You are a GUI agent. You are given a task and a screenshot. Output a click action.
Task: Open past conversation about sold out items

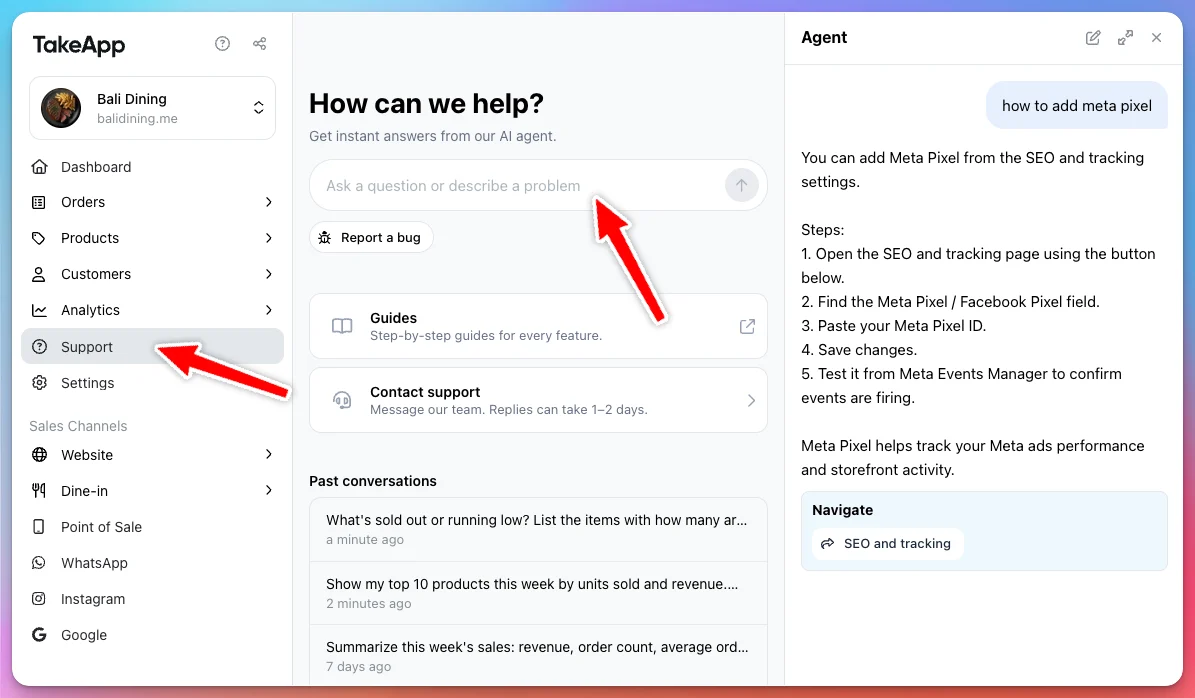(x=538, y=530)
